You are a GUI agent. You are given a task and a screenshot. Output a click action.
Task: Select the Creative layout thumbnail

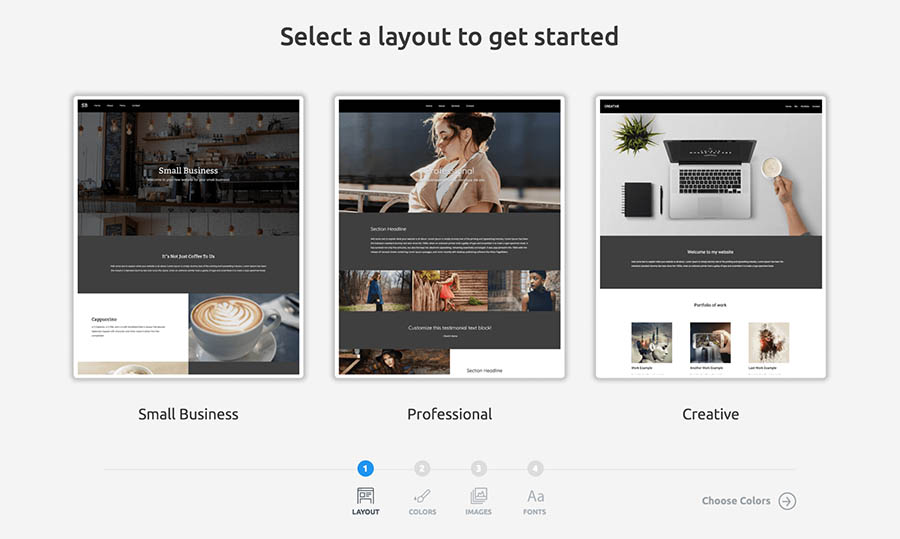[711, 237]
